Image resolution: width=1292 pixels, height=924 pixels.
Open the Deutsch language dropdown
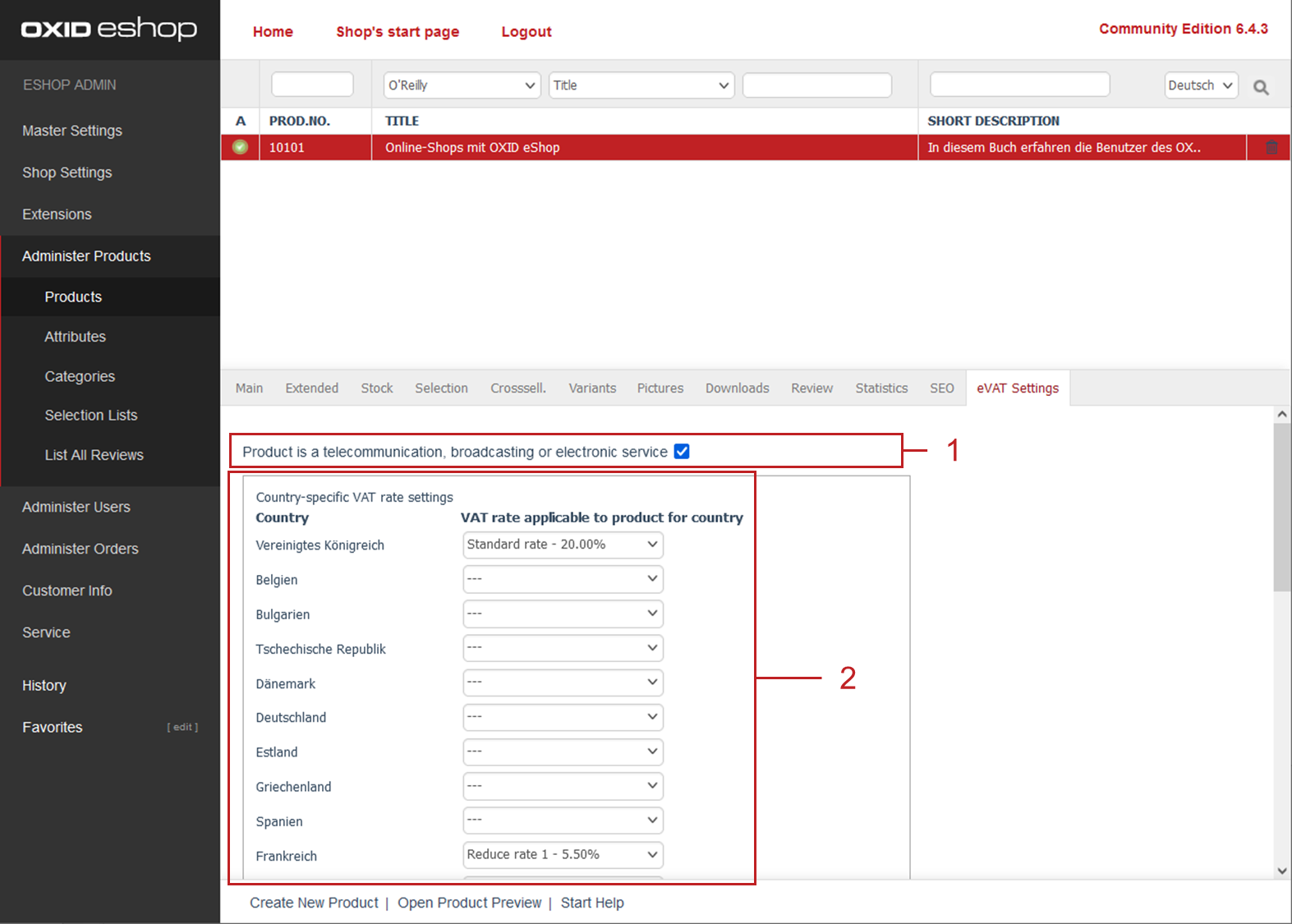[x=1200, y=85]
